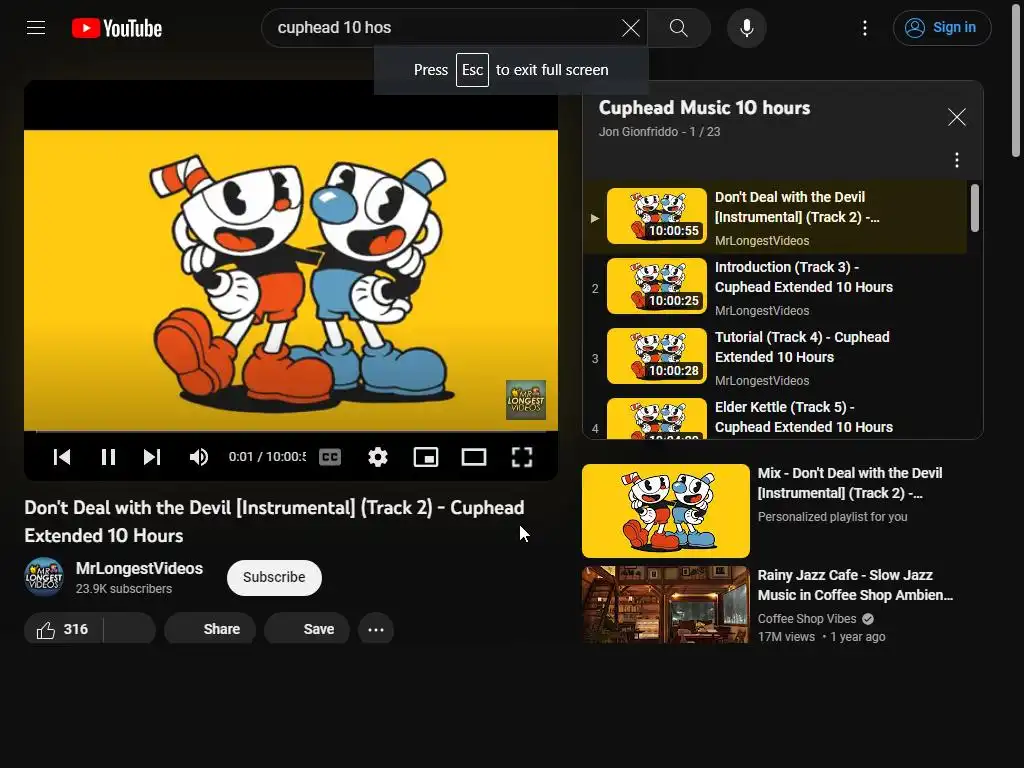Click the yellow Cuphead video frame

click(x=291, y=280)
